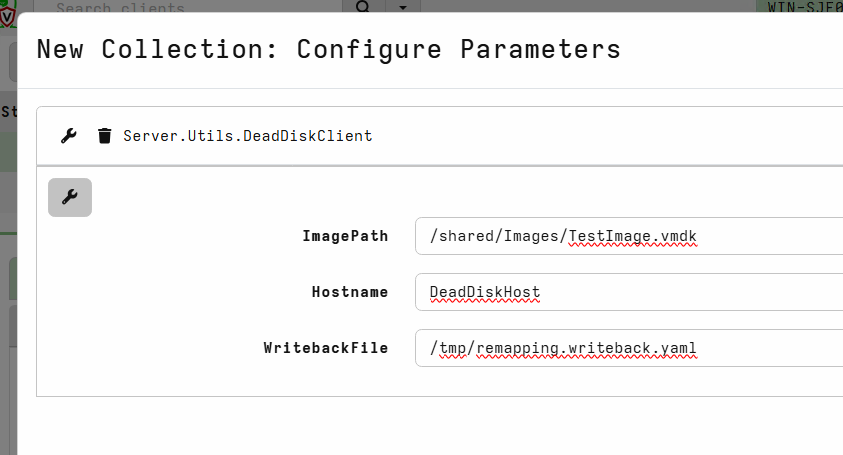Collapse the DeadDiskClient artifact header row
This screenshot has width=843, height=455.
click(440, 136)
